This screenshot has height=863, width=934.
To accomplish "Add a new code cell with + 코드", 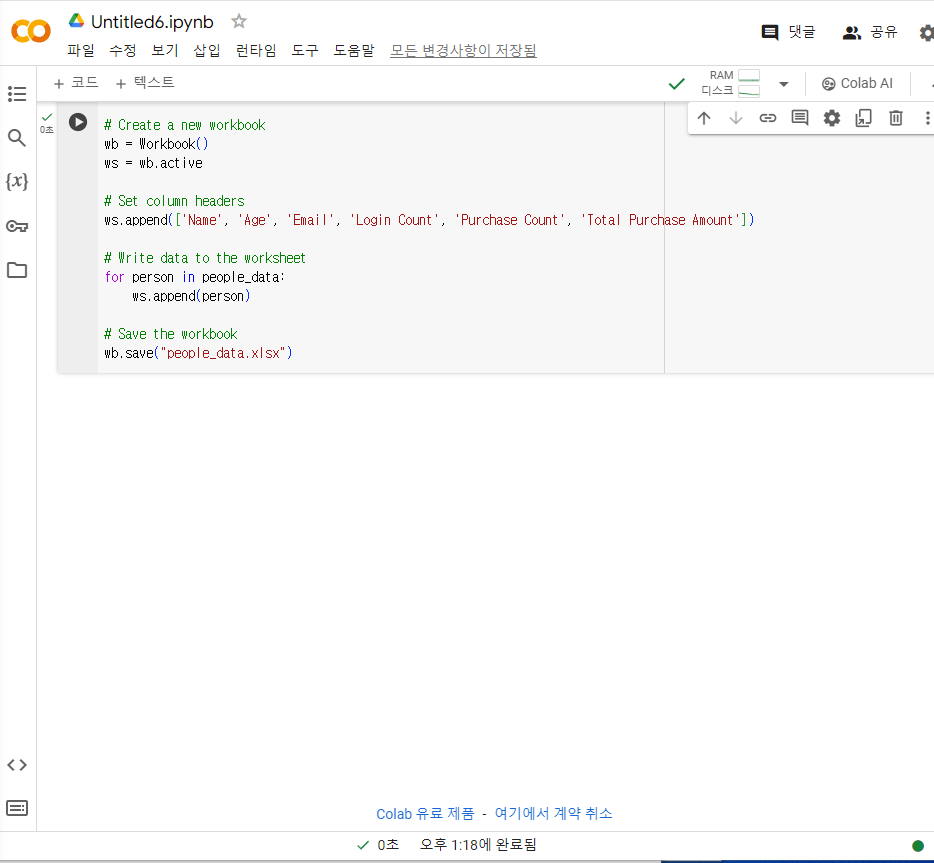I will 76,83.
